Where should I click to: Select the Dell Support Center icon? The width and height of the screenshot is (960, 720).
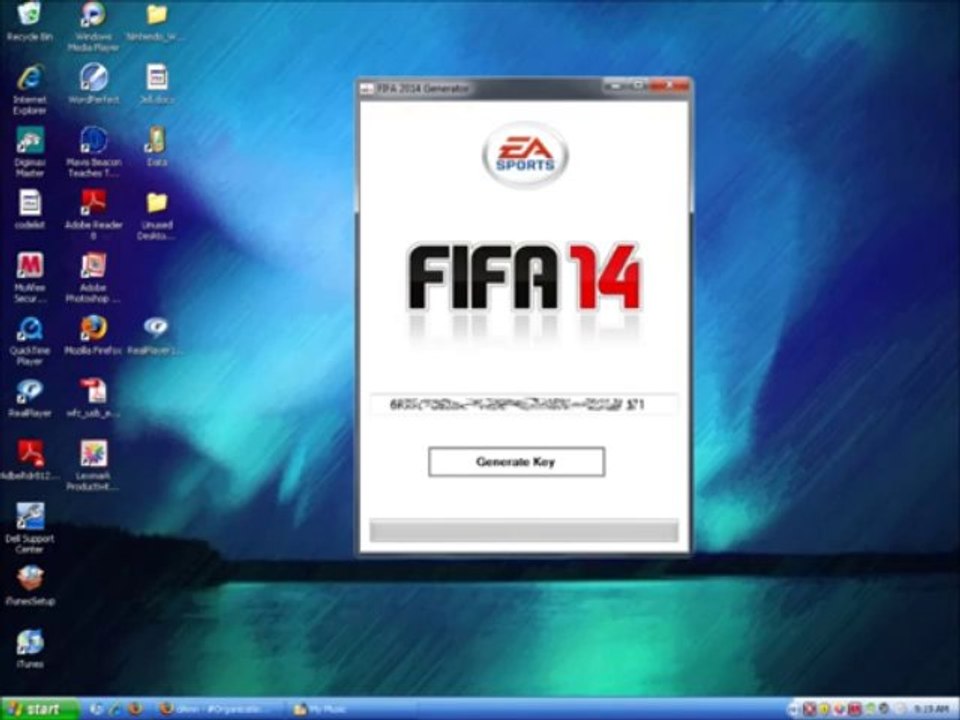coord(29,528)
